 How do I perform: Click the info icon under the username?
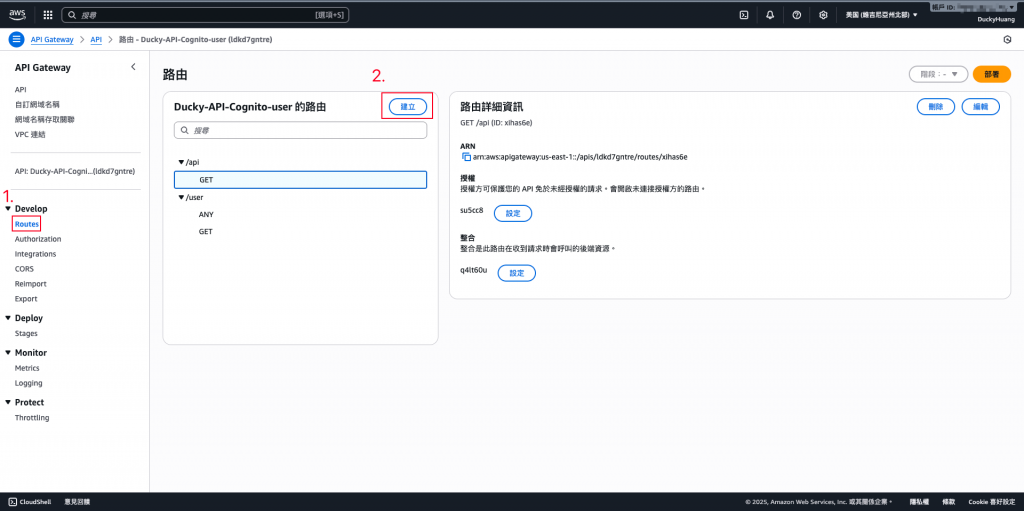1006,39
